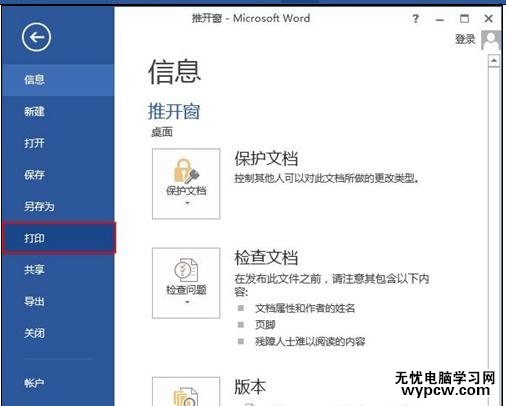Screen dimensions: 506x406
Task: Click the 桌面 location text
Action: [x=162, y=132]
